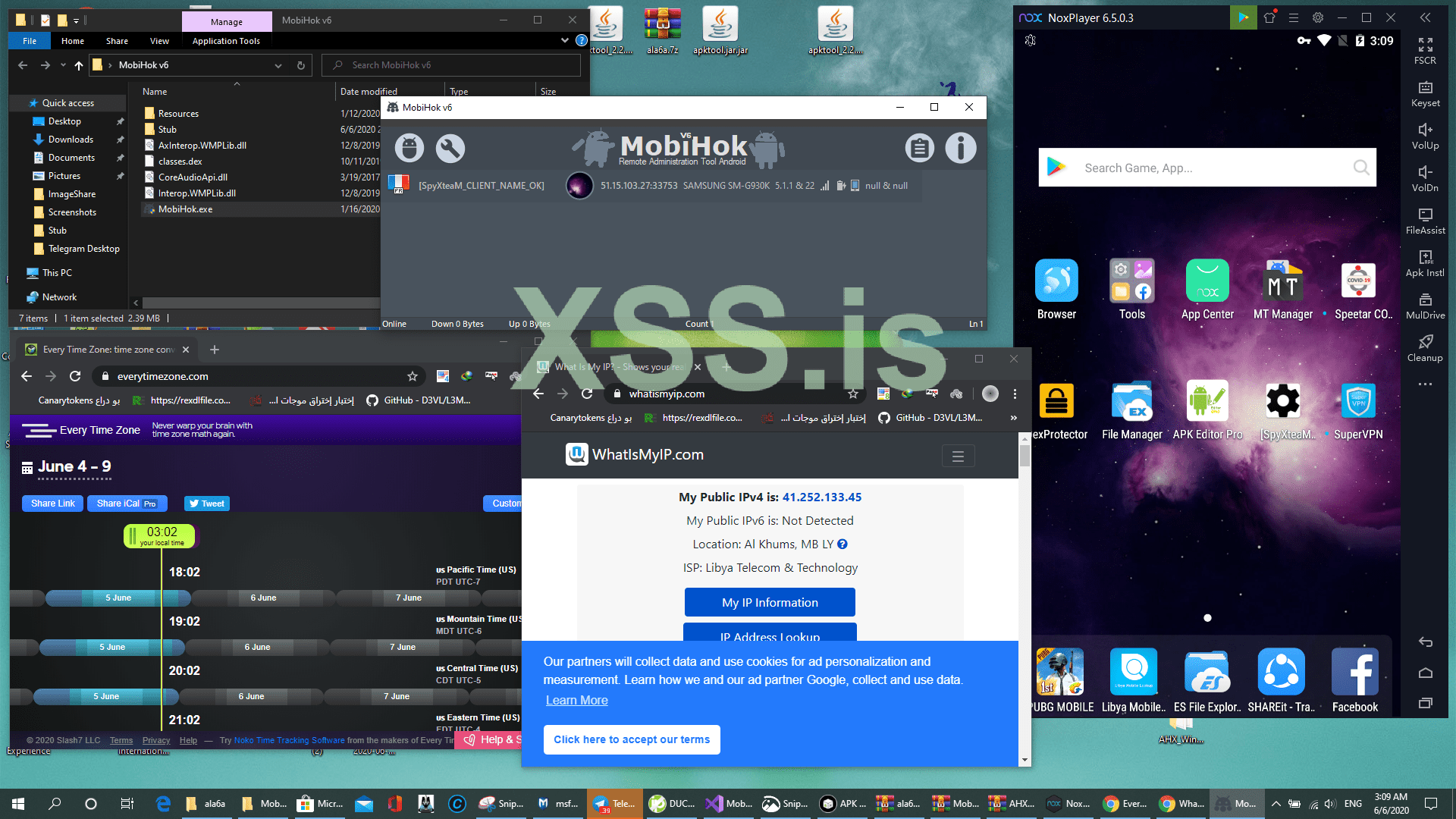Show more bookmarks chevron in Chrome
The image size is (1456, 819).
click(x=1014, y=418)
